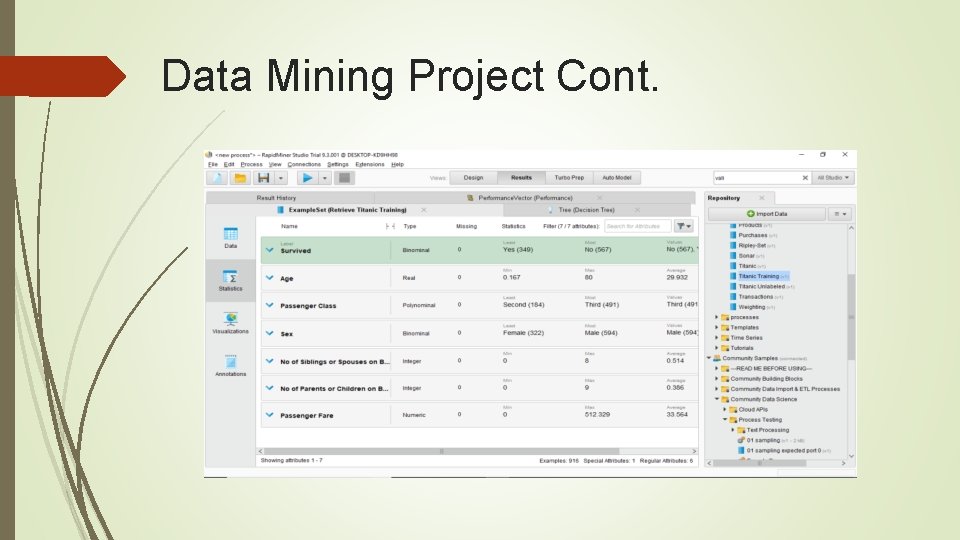
Task: Expand the Passenger Class attribute row
Action: click(269, 305)
